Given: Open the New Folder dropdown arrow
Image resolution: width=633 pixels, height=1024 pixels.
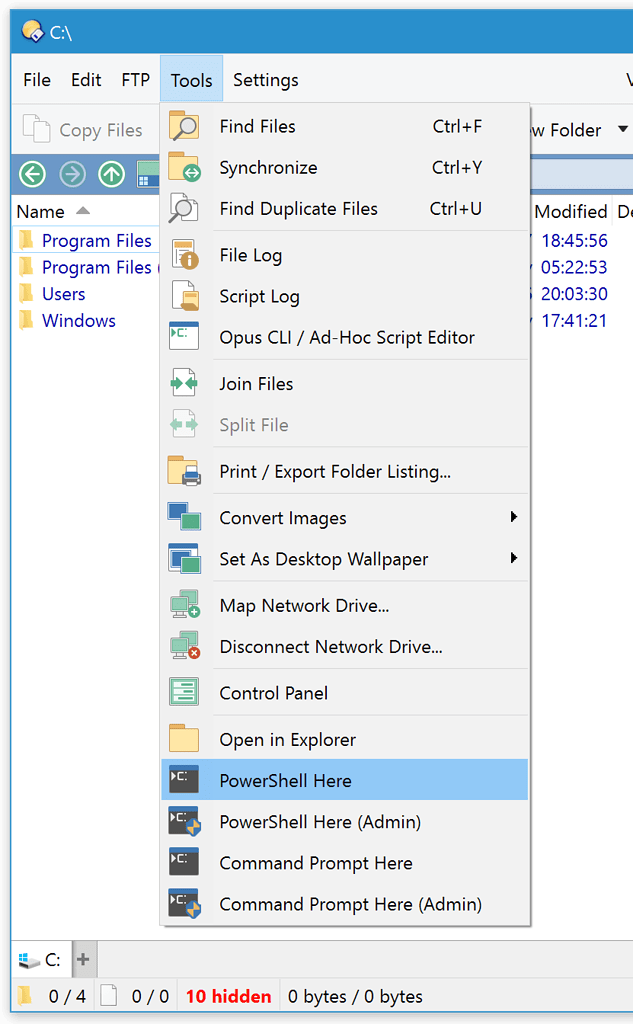Looking at the screenshot, I should (623, 130).
